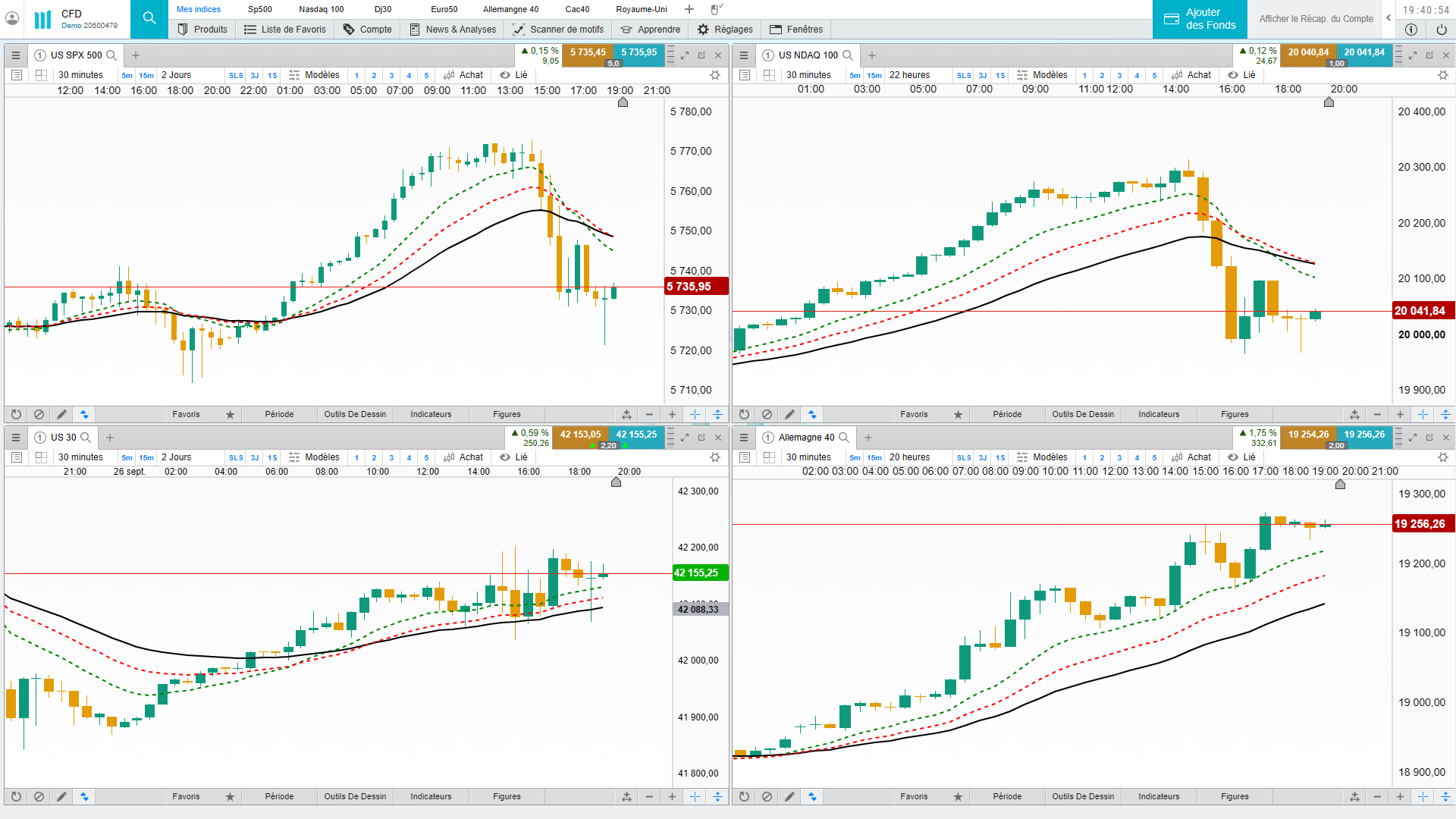Click refresh icon under US NDAQ 100 chart
Screen dimensions: 1456x819
(x=744, y=414)
